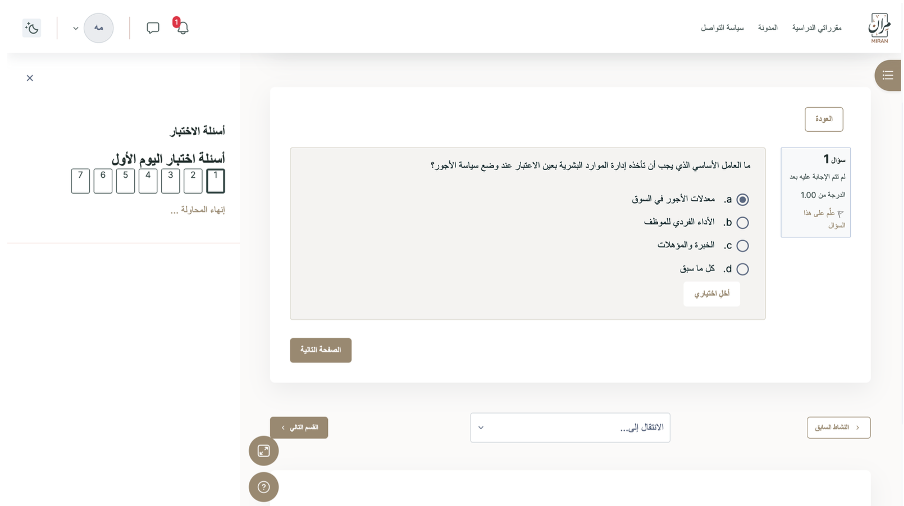This screenshot has width=904, height=506.
Task: Open the الانتقال إلى jump-to dropdown
Action: pyautogui.click(x=570, y=427)
